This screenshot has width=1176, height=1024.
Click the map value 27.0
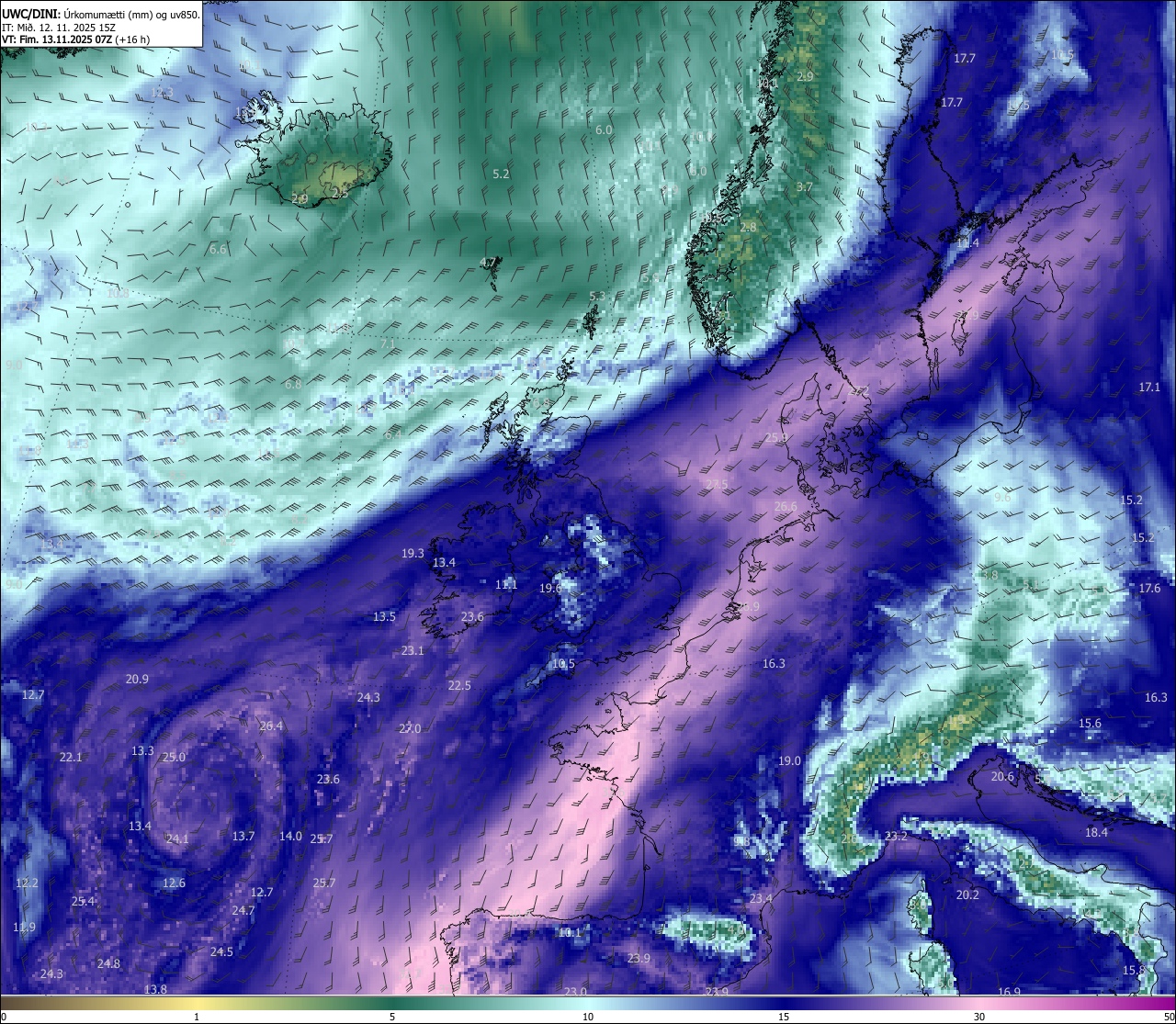(x=410, y=729)
